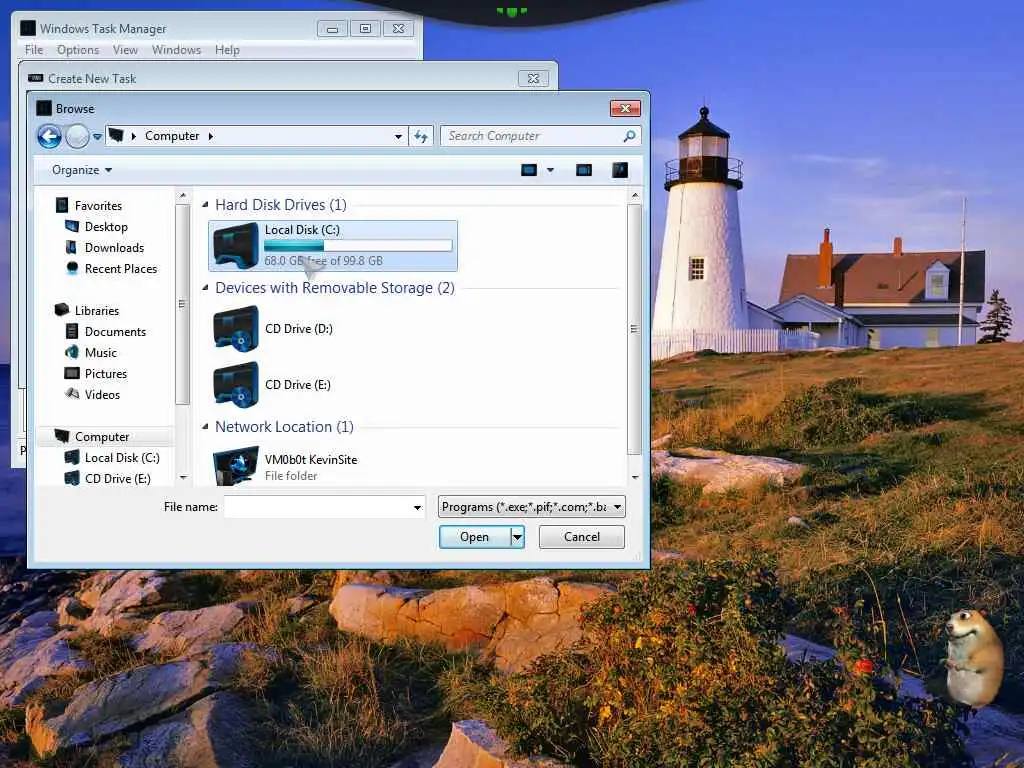
Task: Click the Videos library icon
Action: coord(72,394)
